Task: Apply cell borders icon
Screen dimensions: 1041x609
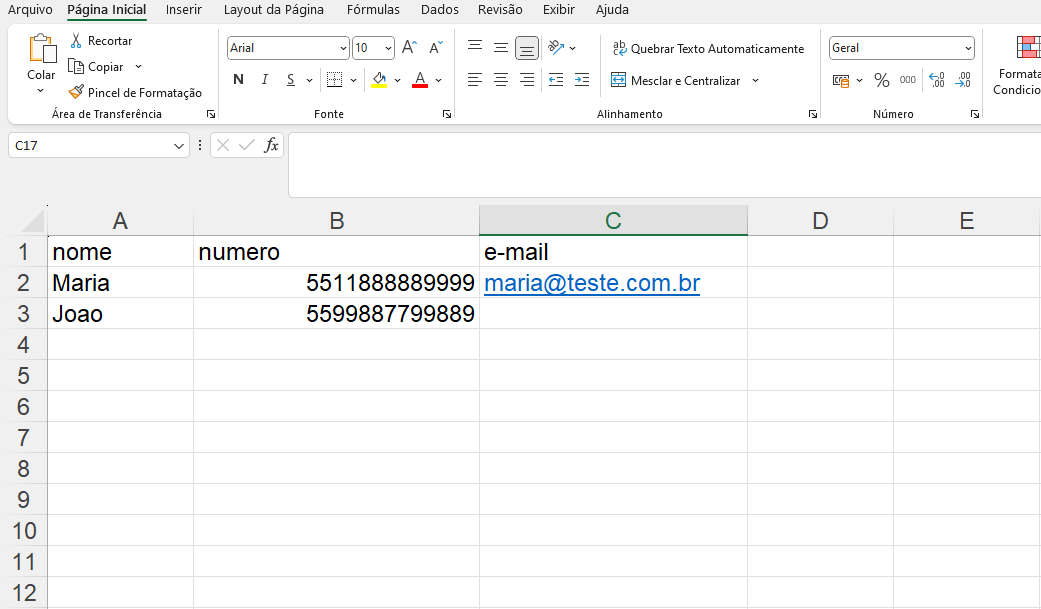Action: pyautogui.click(x=335, y=80)
